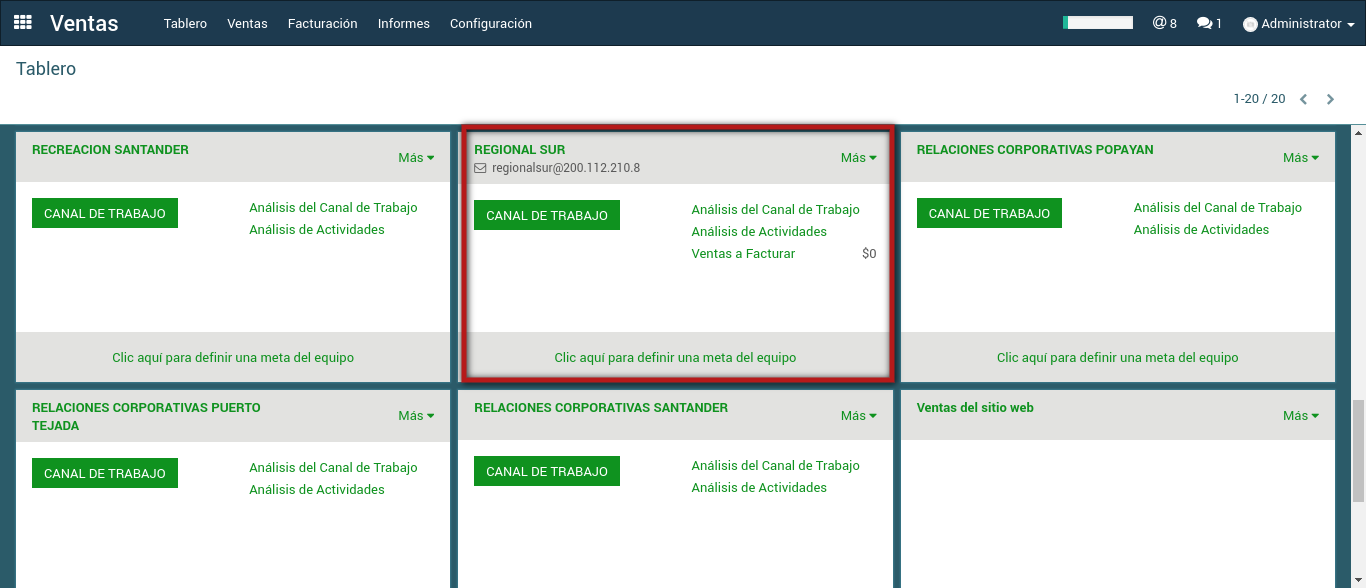This screenshot has height=588, width=1366.
Task: Open the Informes menu
Action: point(403,23)
